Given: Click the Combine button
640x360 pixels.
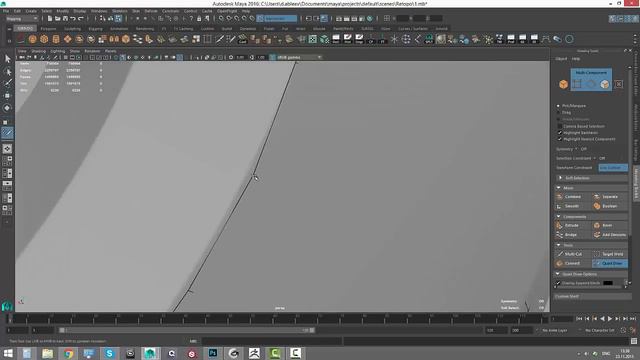Looking at the screenshot, I should pyautogui.click(x=573, y=197).
